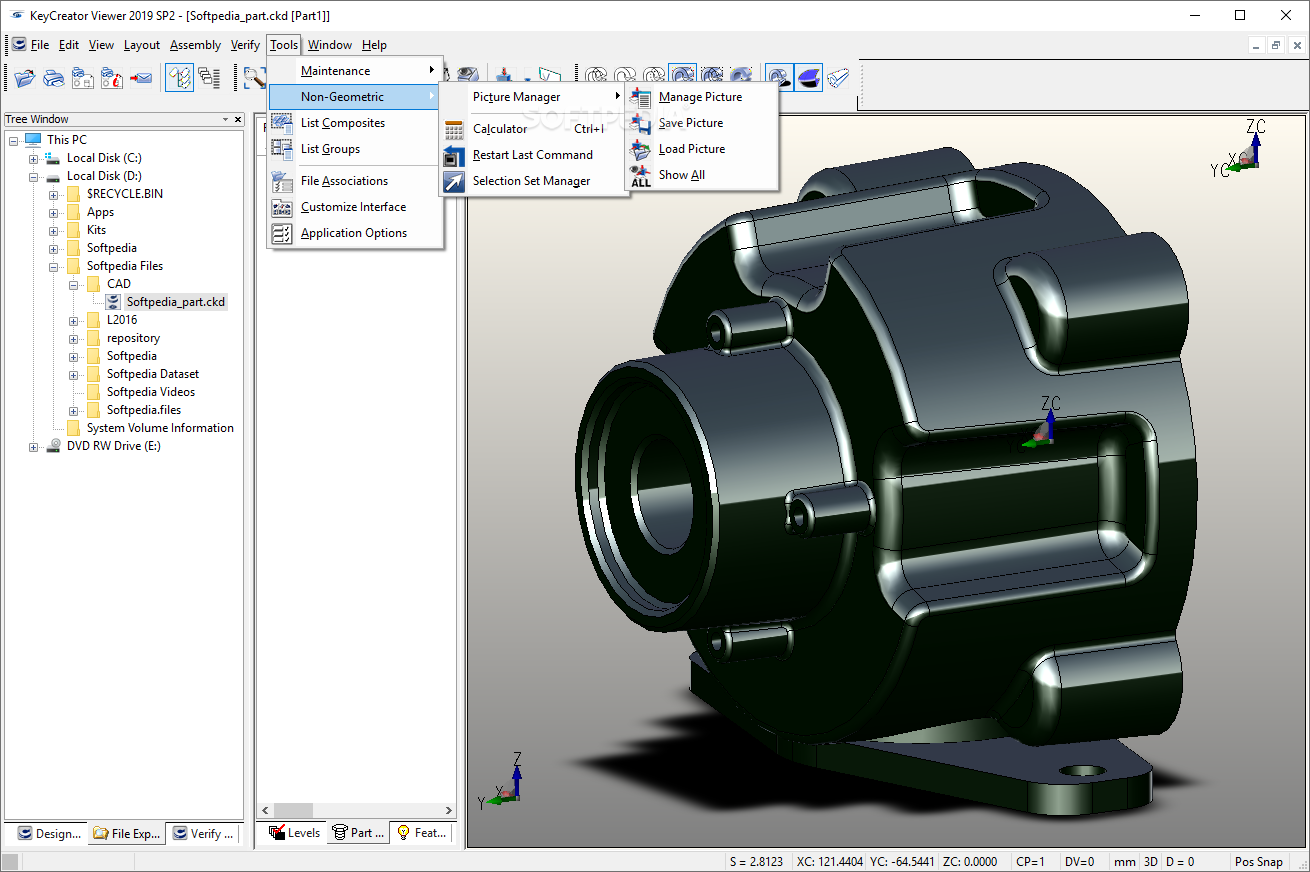Click the send by e-mail toolbar icon
The width and height of the screenshot is (1310, 872).
pos(141,77)
